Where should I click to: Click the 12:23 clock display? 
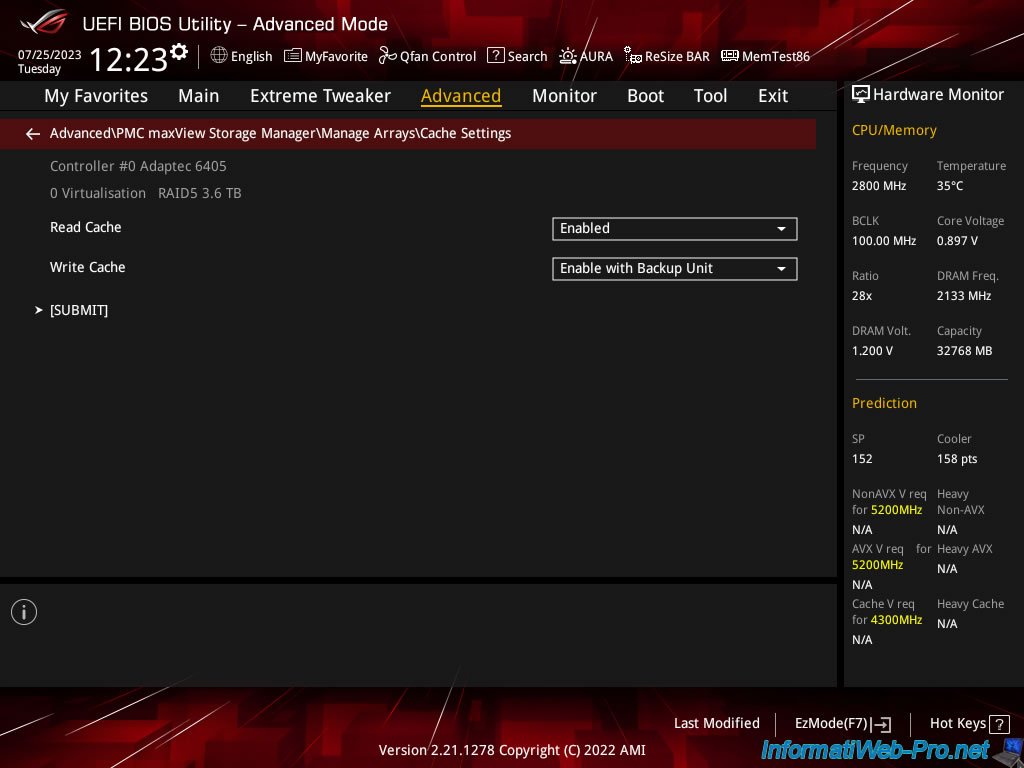129,59
